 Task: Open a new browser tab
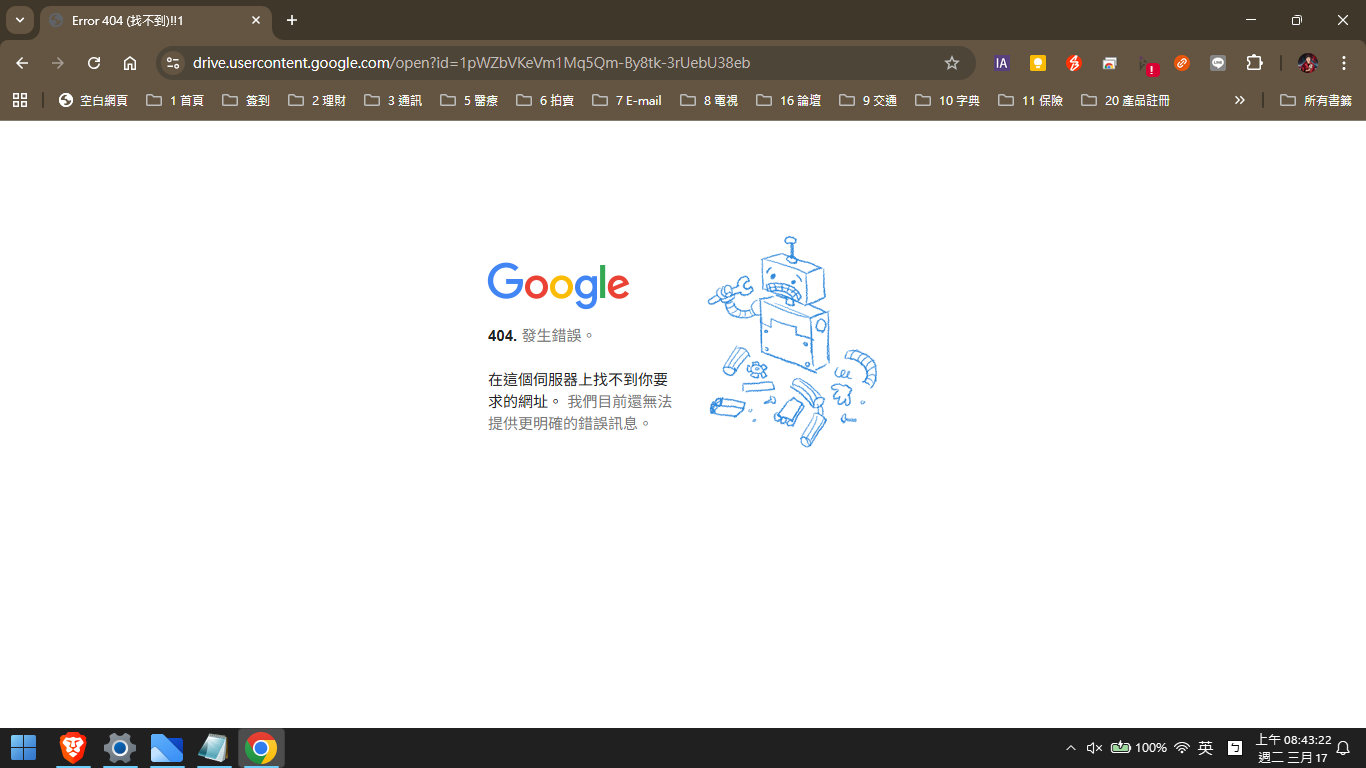pyautogui.click(x=292, y=20)
